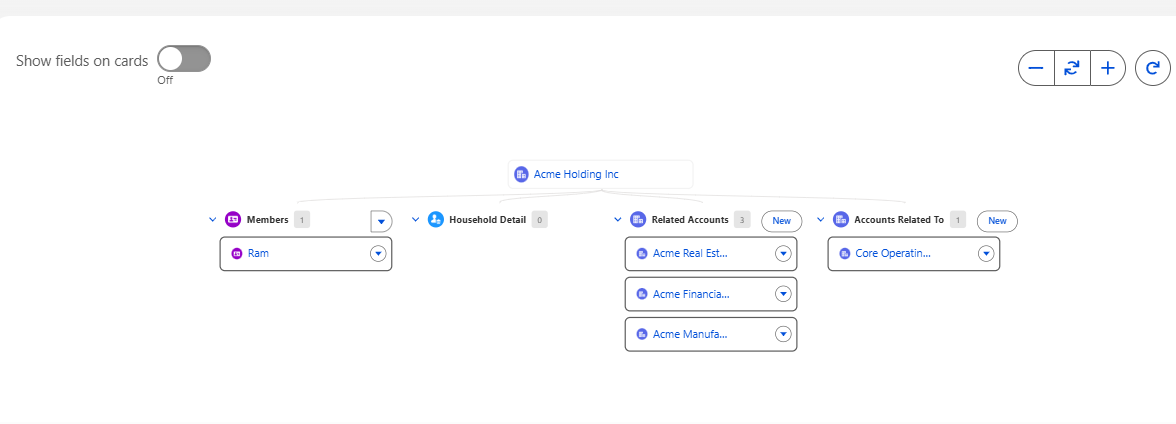Collapse the Household Detail group chevron
1176x424 pixels.
pos(416,220)
